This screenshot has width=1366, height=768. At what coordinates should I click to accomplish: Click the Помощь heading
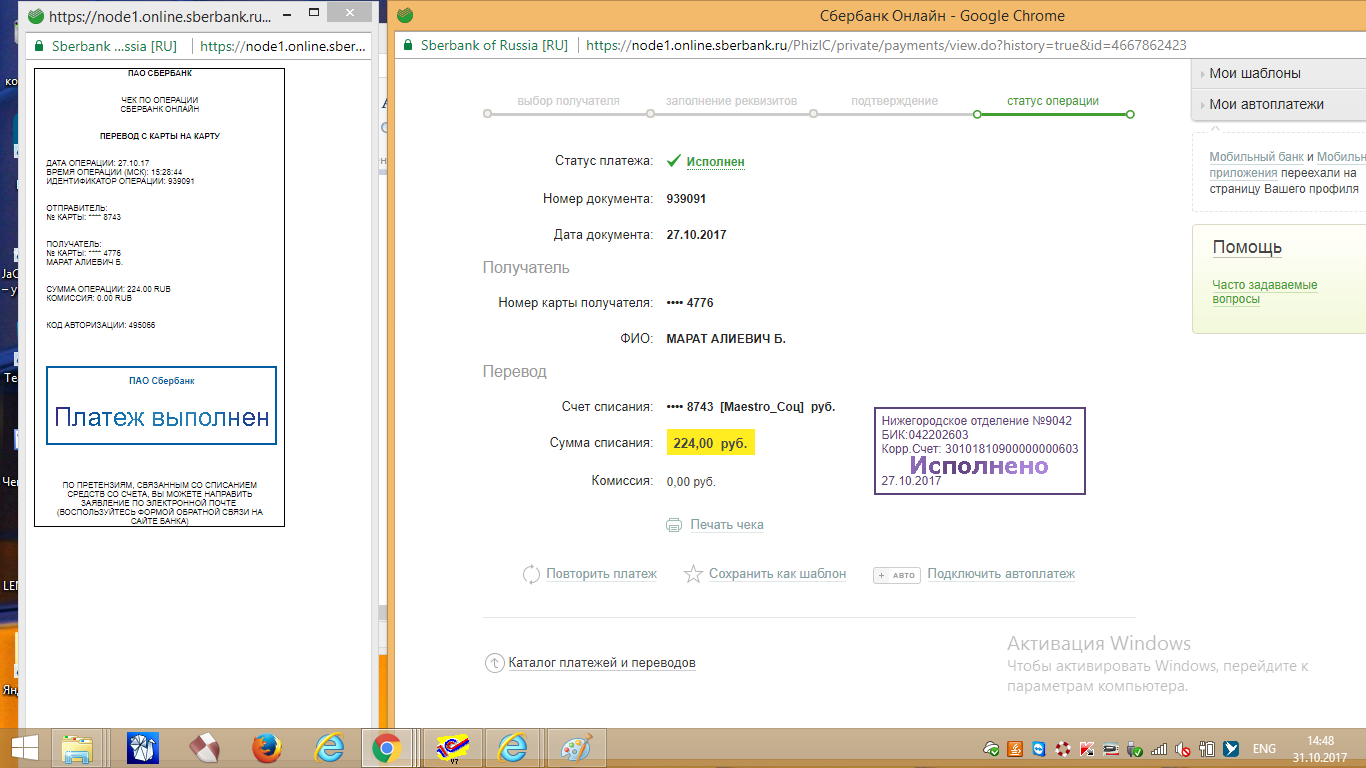pos(1247,247)
